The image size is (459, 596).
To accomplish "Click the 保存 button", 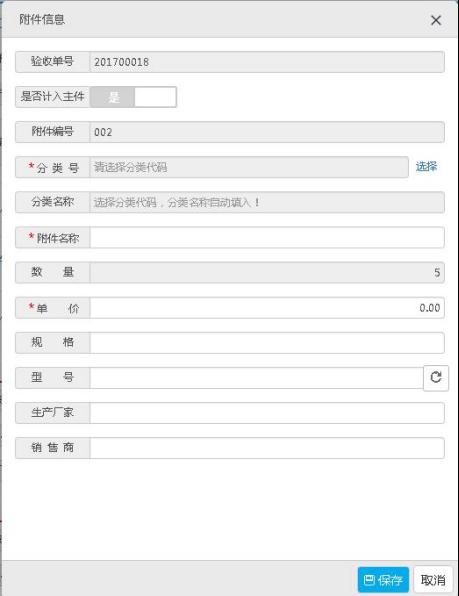I will coord(383,580).
